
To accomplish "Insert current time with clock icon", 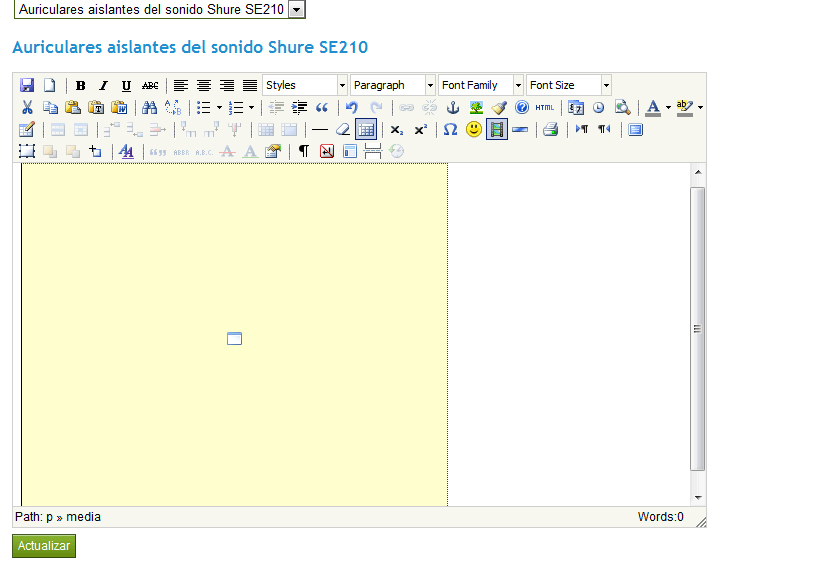I will point(598,107).
